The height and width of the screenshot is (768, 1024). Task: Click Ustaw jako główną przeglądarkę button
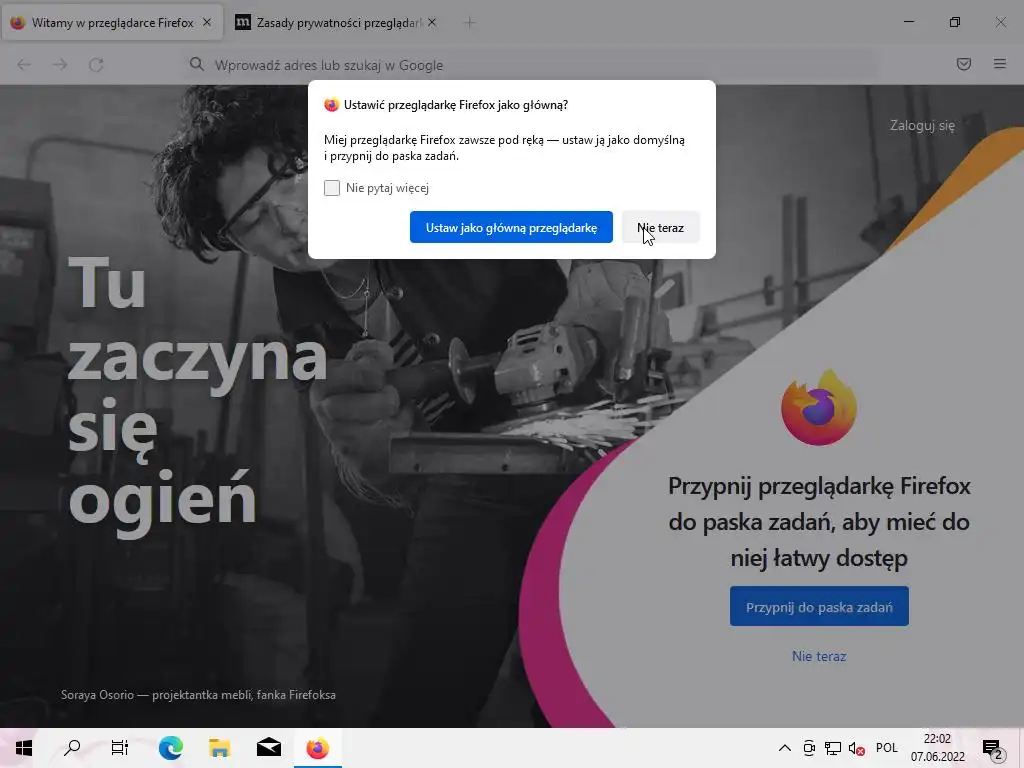point(511,227)
